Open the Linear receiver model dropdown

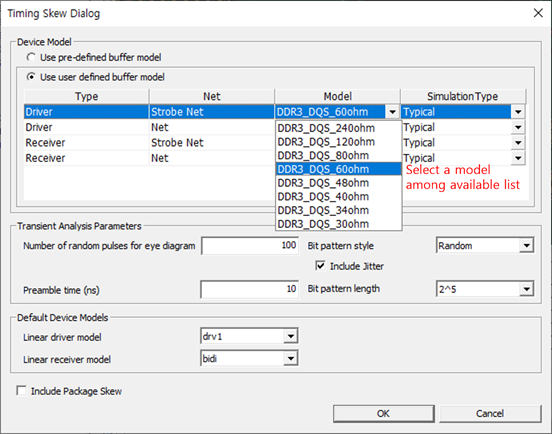[x=290, y=359]
